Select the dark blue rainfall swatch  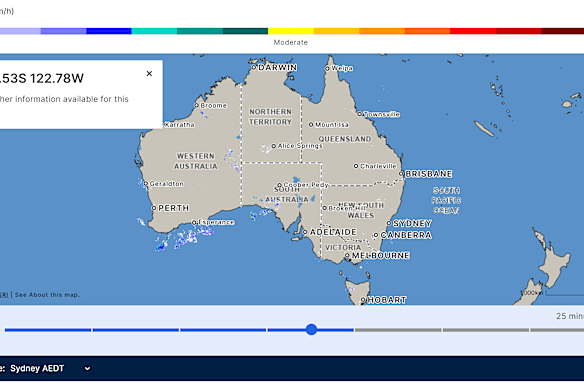[x=109, y=31]
